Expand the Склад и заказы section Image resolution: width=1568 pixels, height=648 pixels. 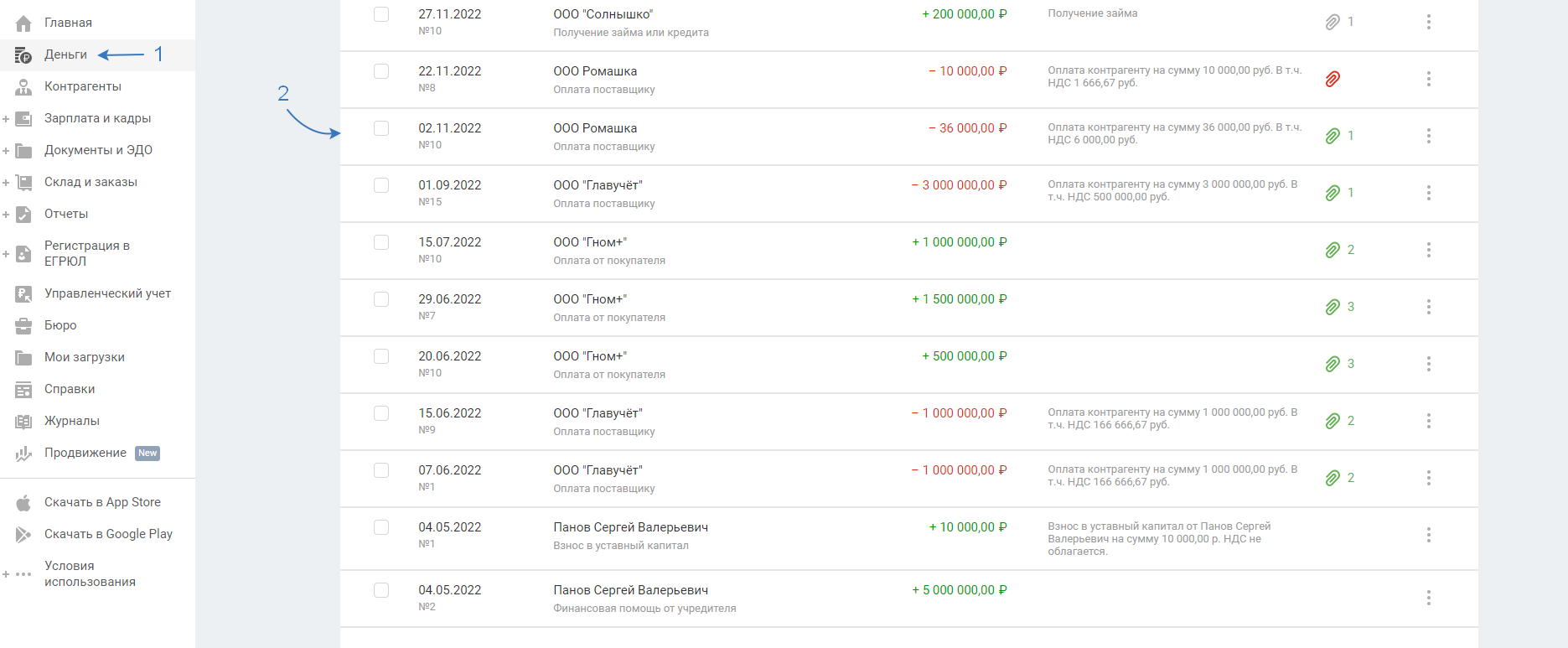[x=6, y=183]
